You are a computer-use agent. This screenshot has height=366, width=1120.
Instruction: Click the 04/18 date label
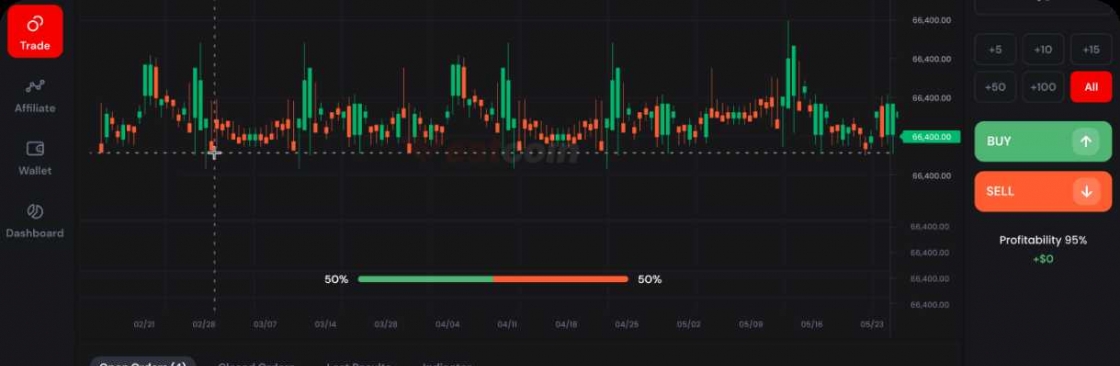pyautogui.click(x=566, y=325)
